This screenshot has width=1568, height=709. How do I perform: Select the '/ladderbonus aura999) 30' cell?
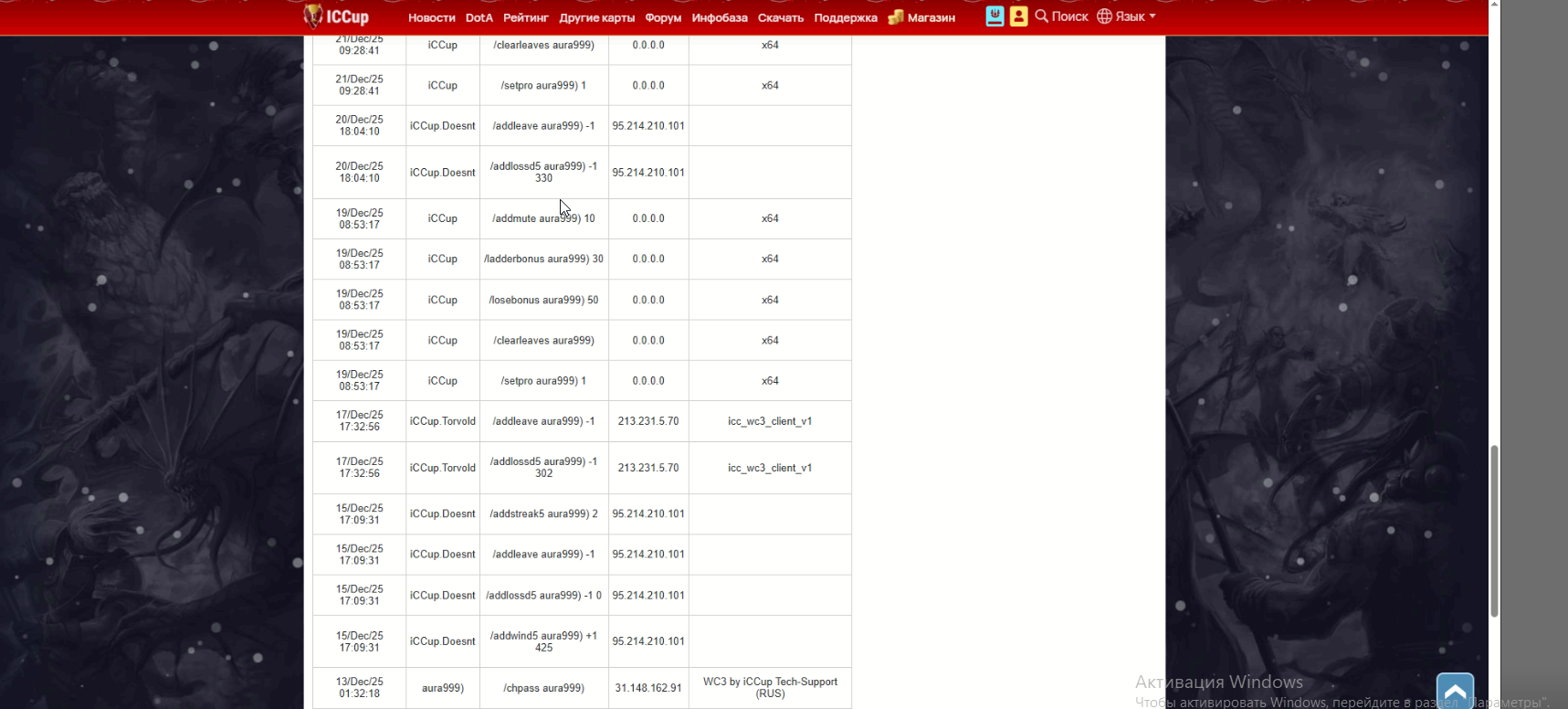[544, 259]
